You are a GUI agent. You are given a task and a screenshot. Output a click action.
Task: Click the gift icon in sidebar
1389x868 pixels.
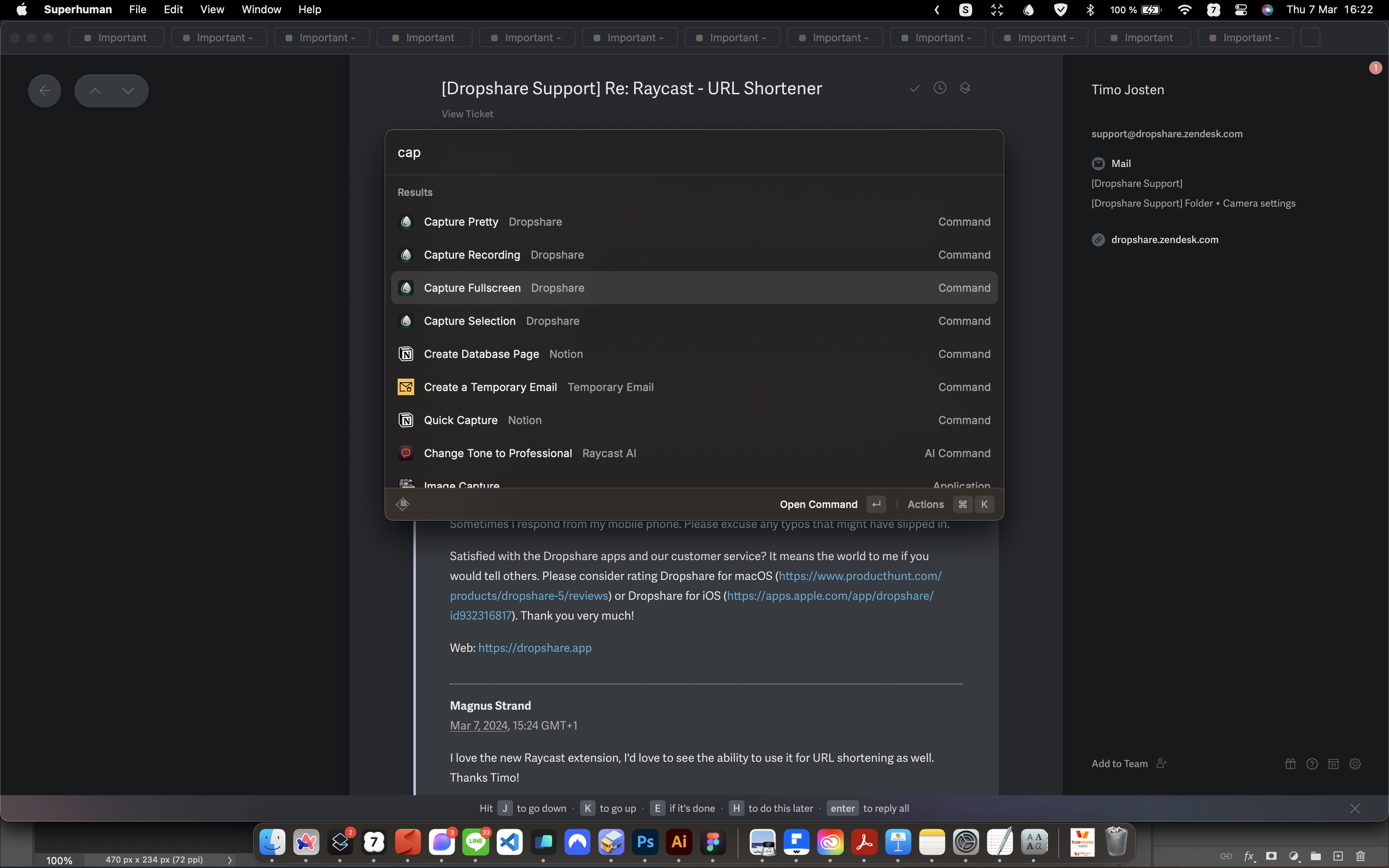coord(1290,763)
